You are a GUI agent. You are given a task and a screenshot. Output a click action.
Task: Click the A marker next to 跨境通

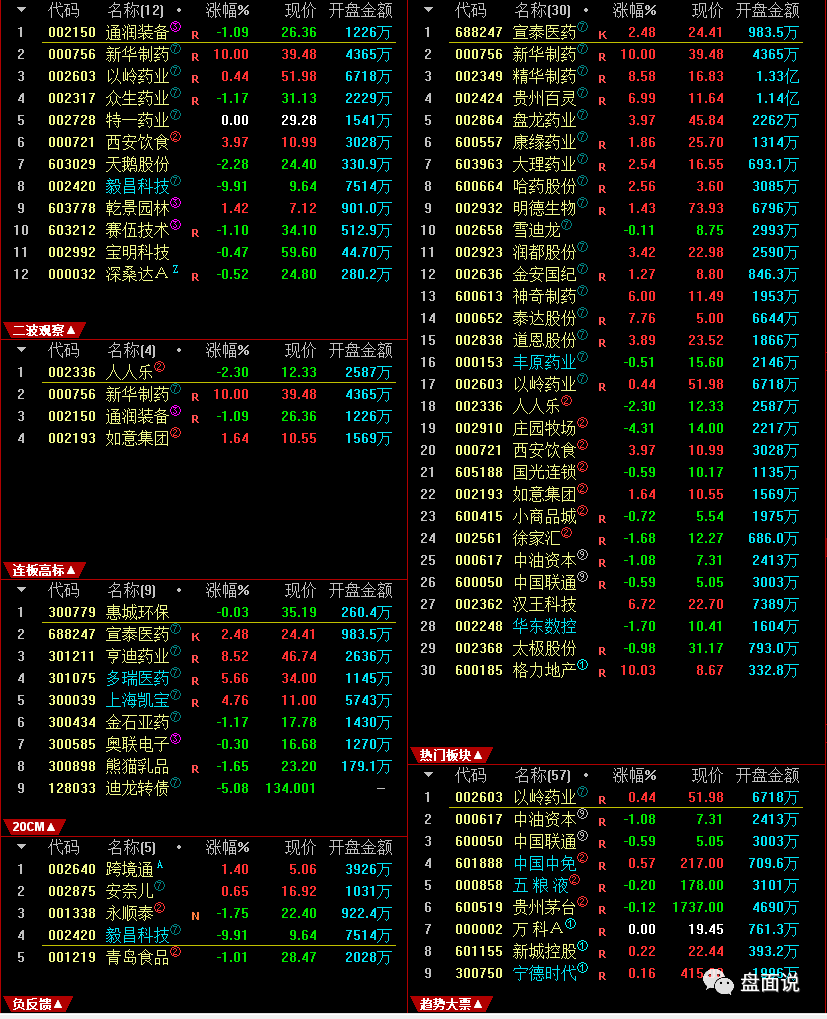[160, 865]
